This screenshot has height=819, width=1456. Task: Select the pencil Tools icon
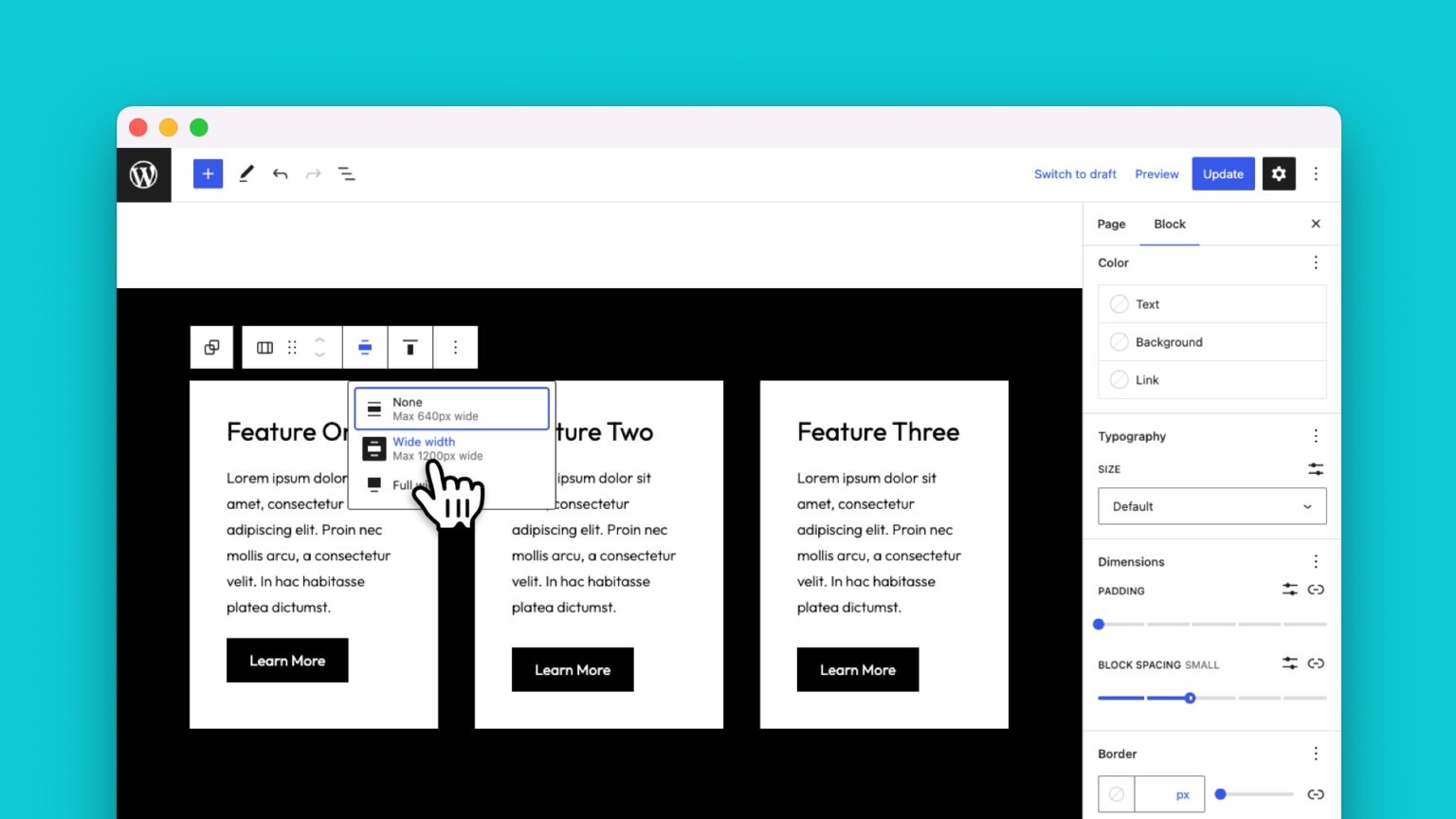click(246, 173)
